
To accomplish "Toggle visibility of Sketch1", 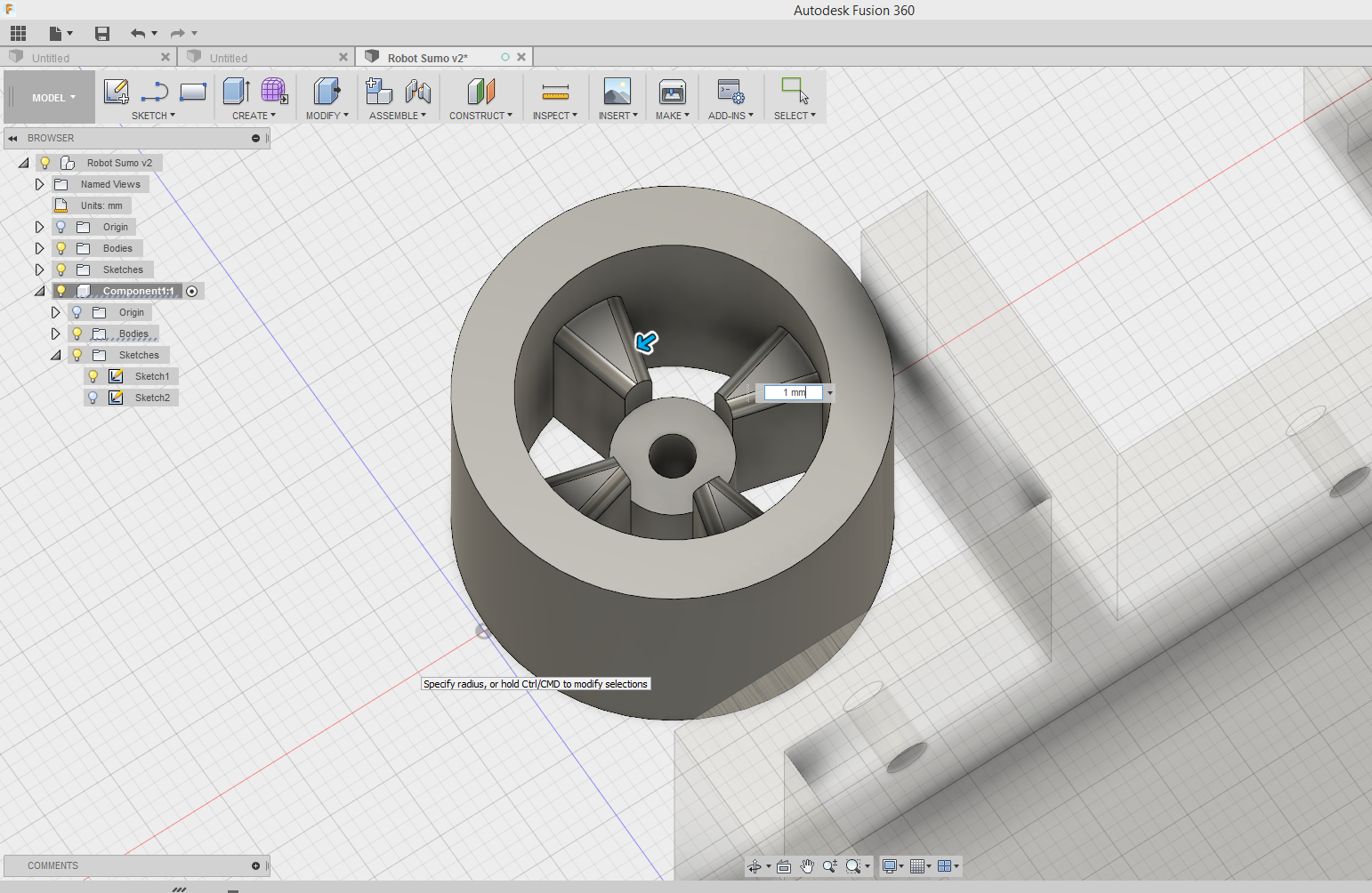I will click(x=93, y=375).
